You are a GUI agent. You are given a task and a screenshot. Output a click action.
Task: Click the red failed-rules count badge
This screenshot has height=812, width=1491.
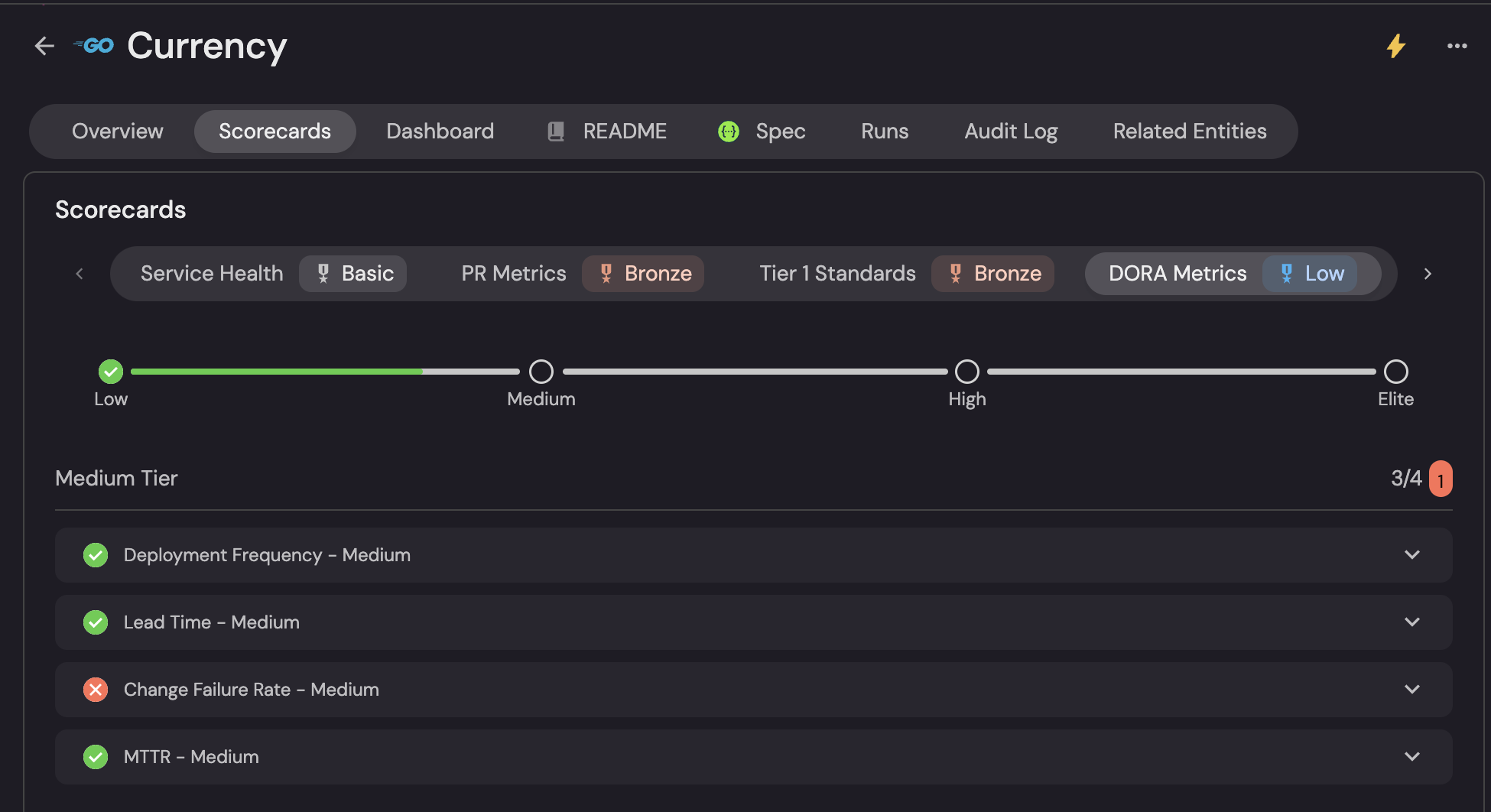(1441, 479)
